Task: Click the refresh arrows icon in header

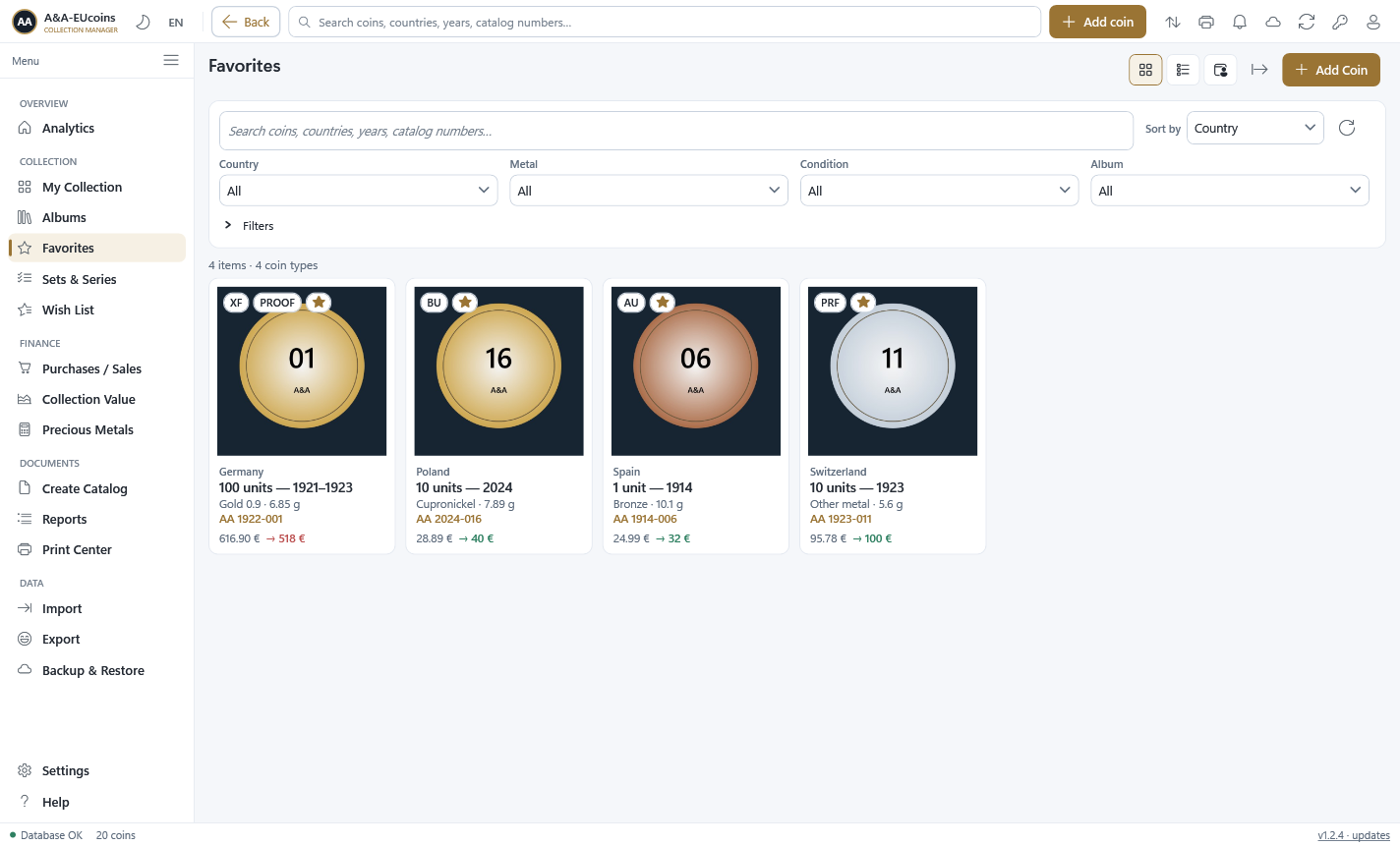Action: (1307, 22)
